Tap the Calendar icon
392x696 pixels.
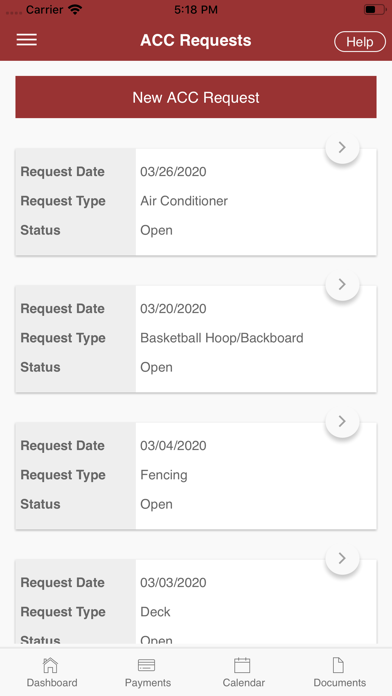[x=242, y=665]
